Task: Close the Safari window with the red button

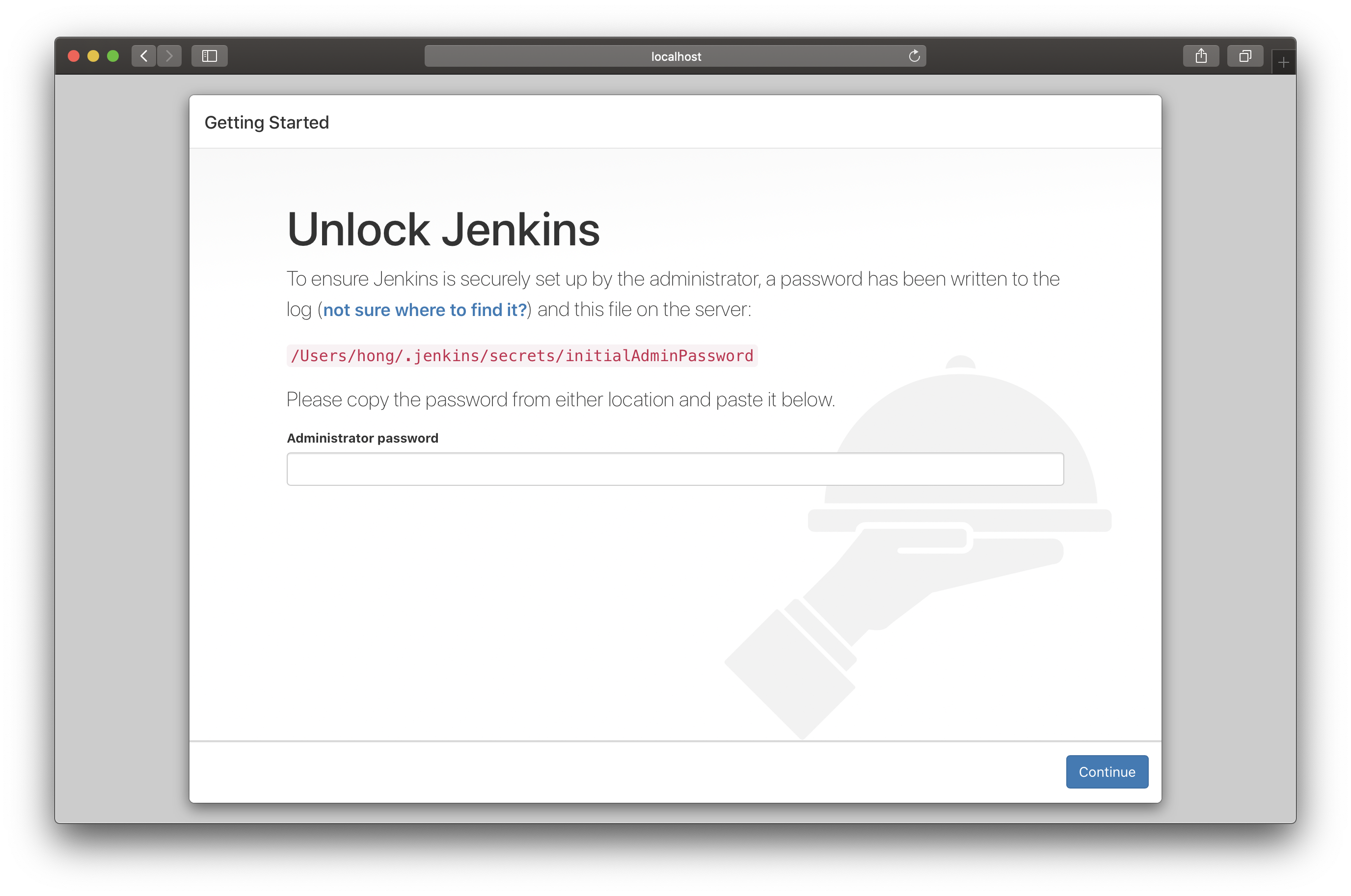Action: pyautogui.click(x=74, y=56)
